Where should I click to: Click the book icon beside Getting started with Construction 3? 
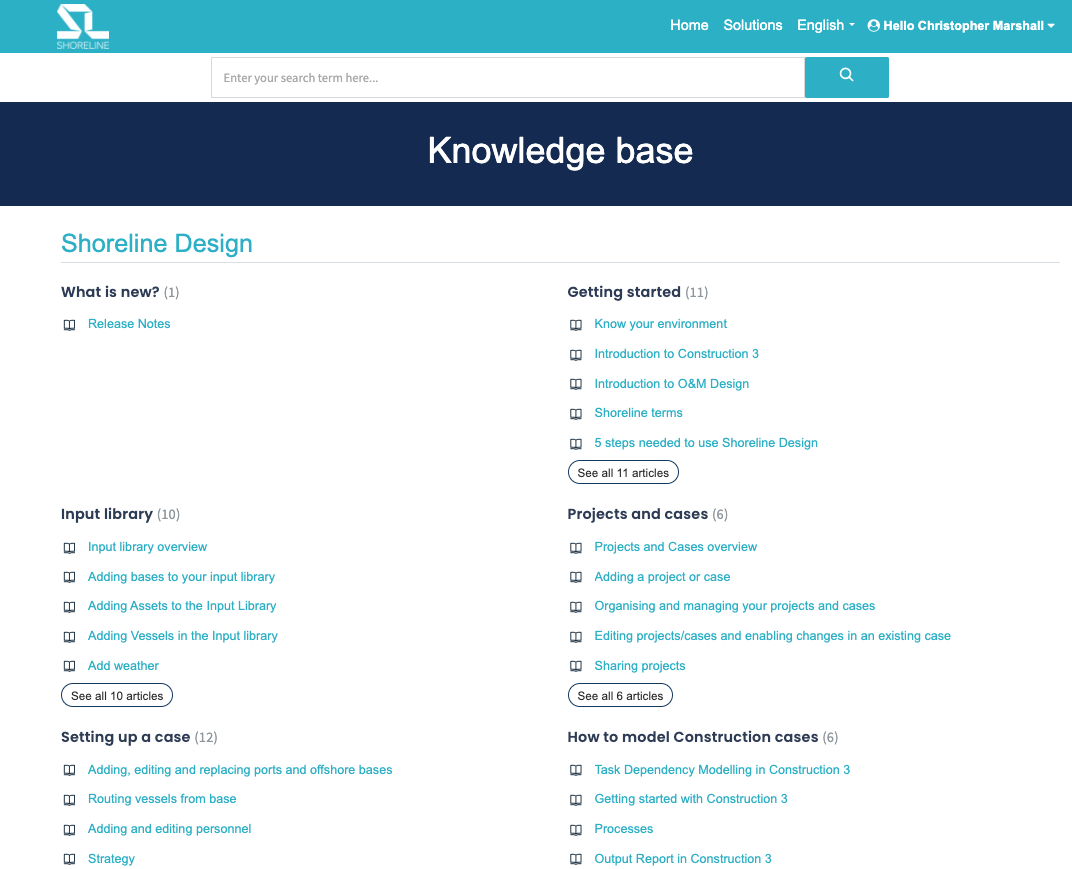pyautogui.click(x=576, y=800)
